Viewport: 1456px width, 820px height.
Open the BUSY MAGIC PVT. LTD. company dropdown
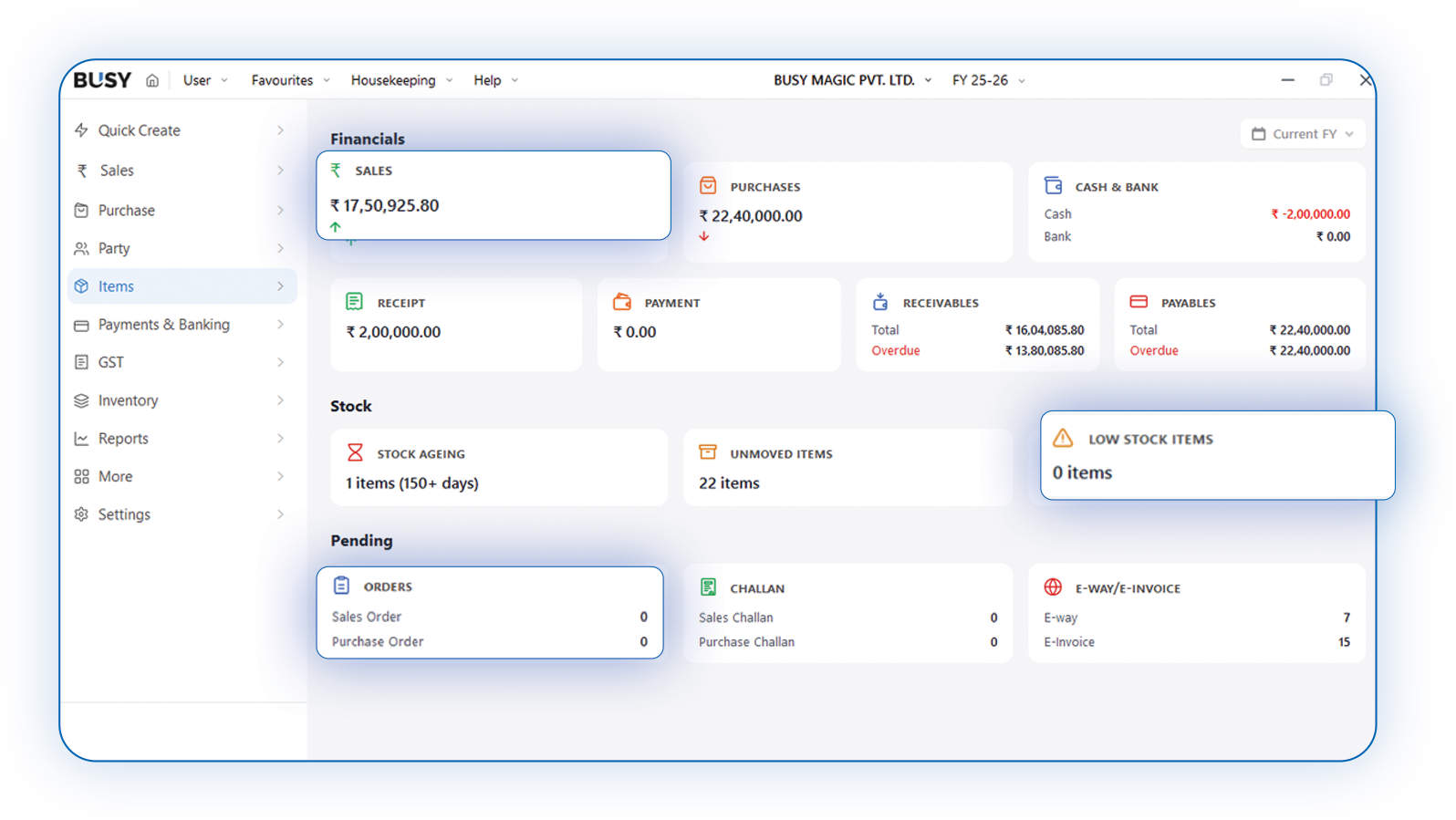point(853,80)
